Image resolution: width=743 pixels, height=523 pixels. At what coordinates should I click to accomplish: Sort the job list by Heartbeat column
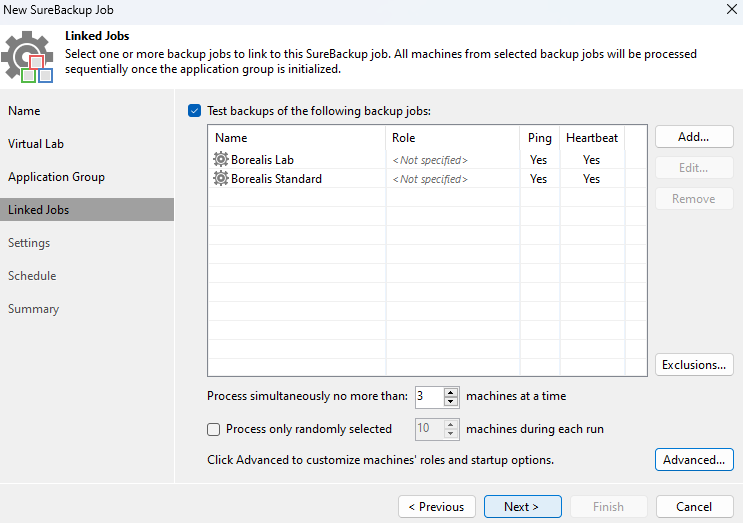click(592, 138)
